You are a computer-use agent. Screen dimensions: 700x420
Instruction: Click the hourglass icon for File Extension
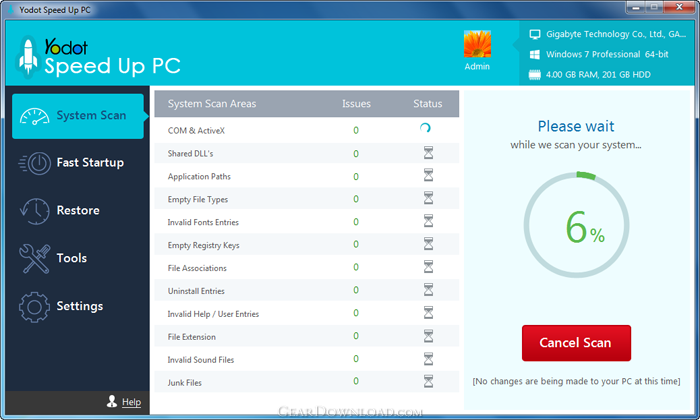point(428,336)
